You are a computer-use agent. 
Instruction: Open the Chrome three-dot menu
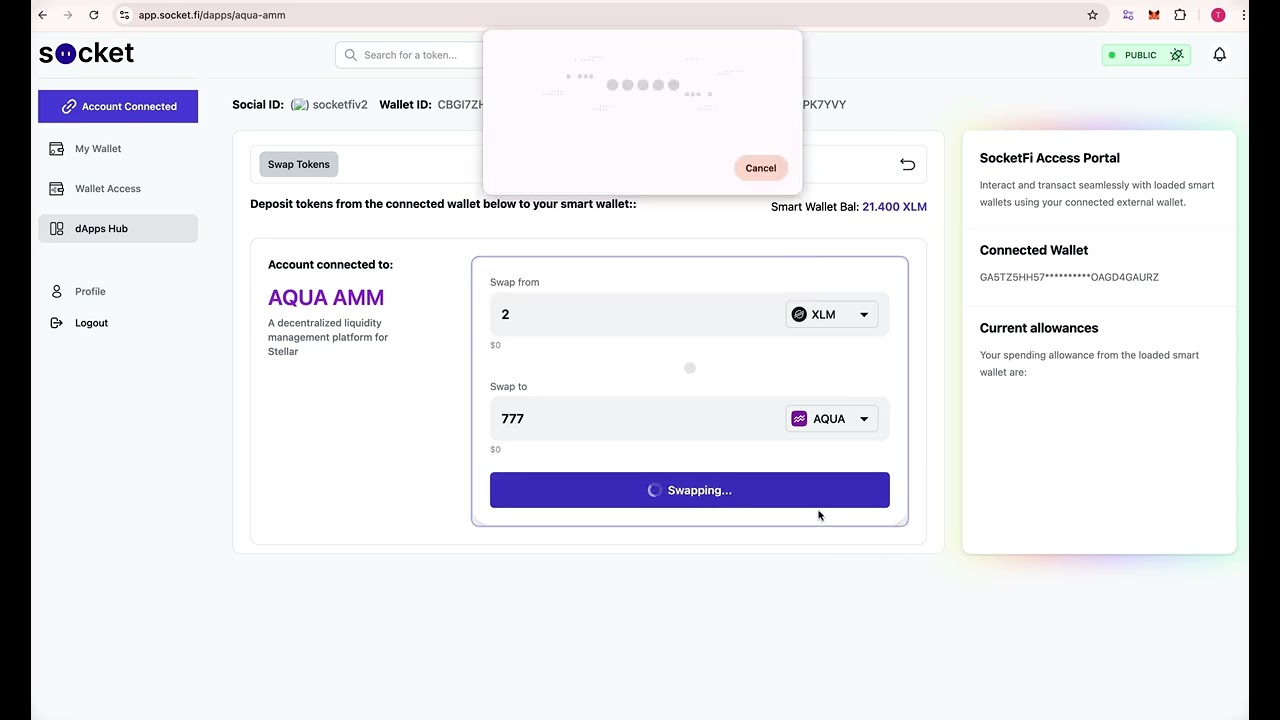pos(1244,15)
